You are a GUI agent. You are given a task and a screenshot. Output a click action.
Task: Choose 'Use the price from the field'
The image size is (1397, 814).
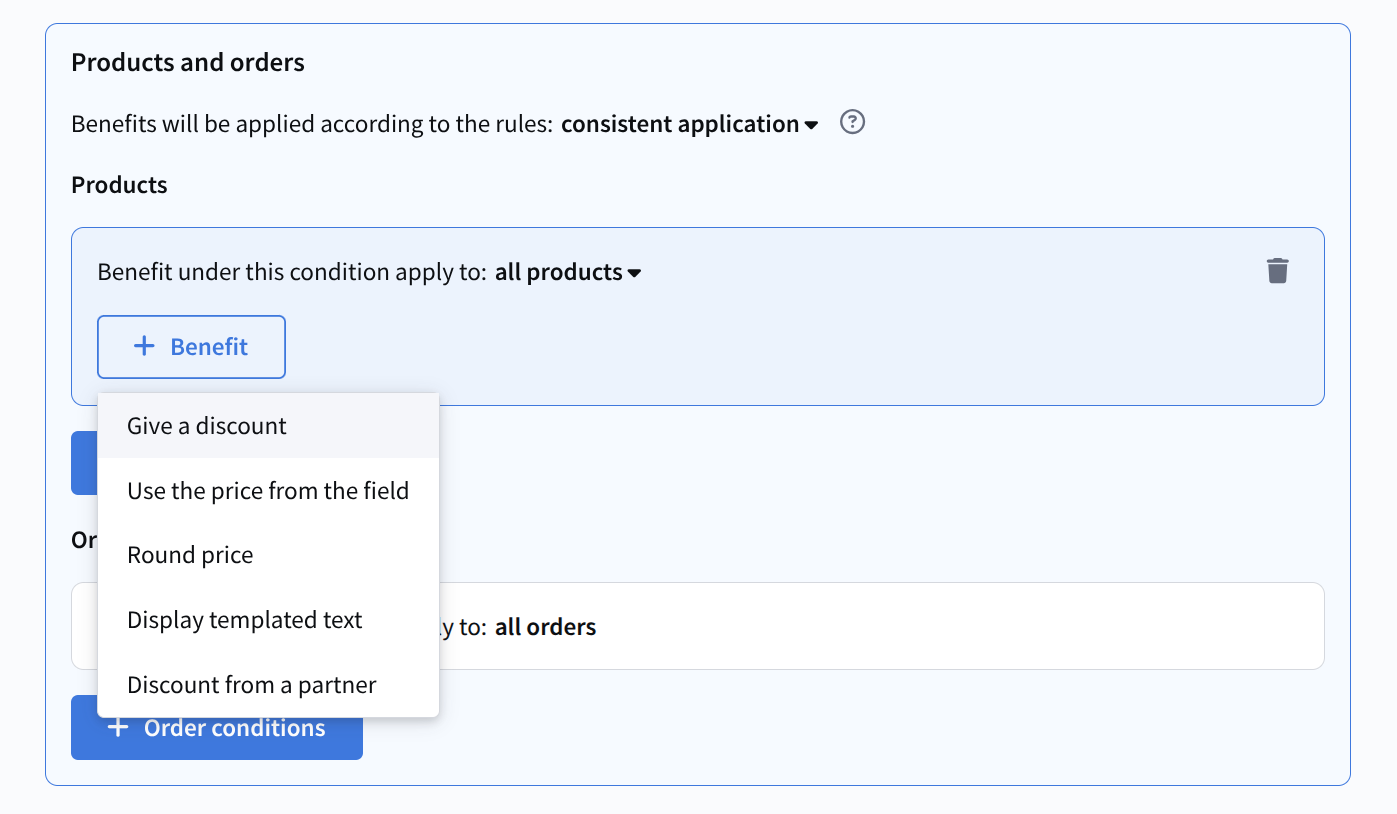268,491
